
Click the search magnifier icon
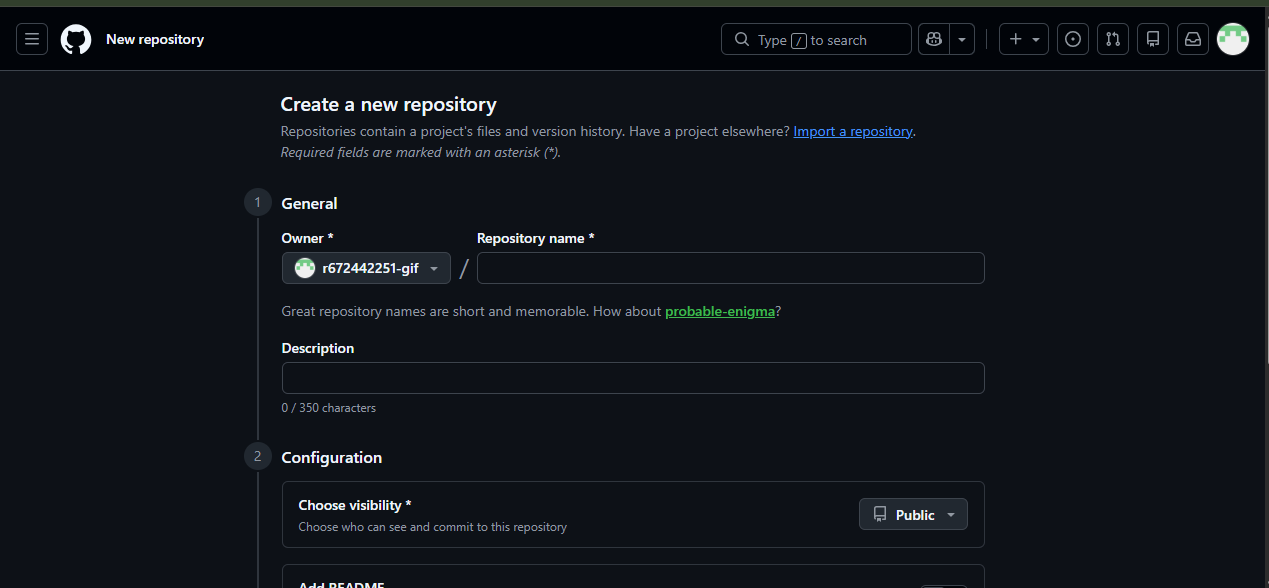tap(742, 39)
